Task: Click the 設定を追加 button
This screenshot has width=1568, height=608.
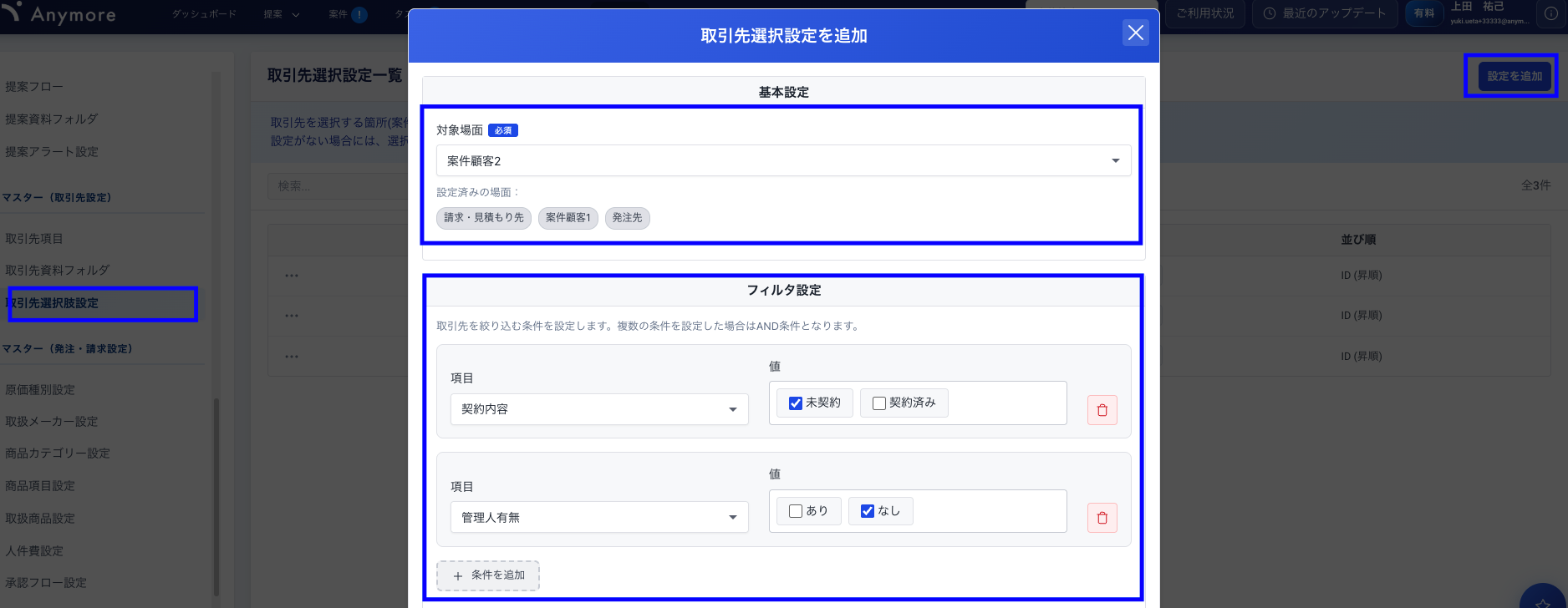Action: tap(1515, 76)
